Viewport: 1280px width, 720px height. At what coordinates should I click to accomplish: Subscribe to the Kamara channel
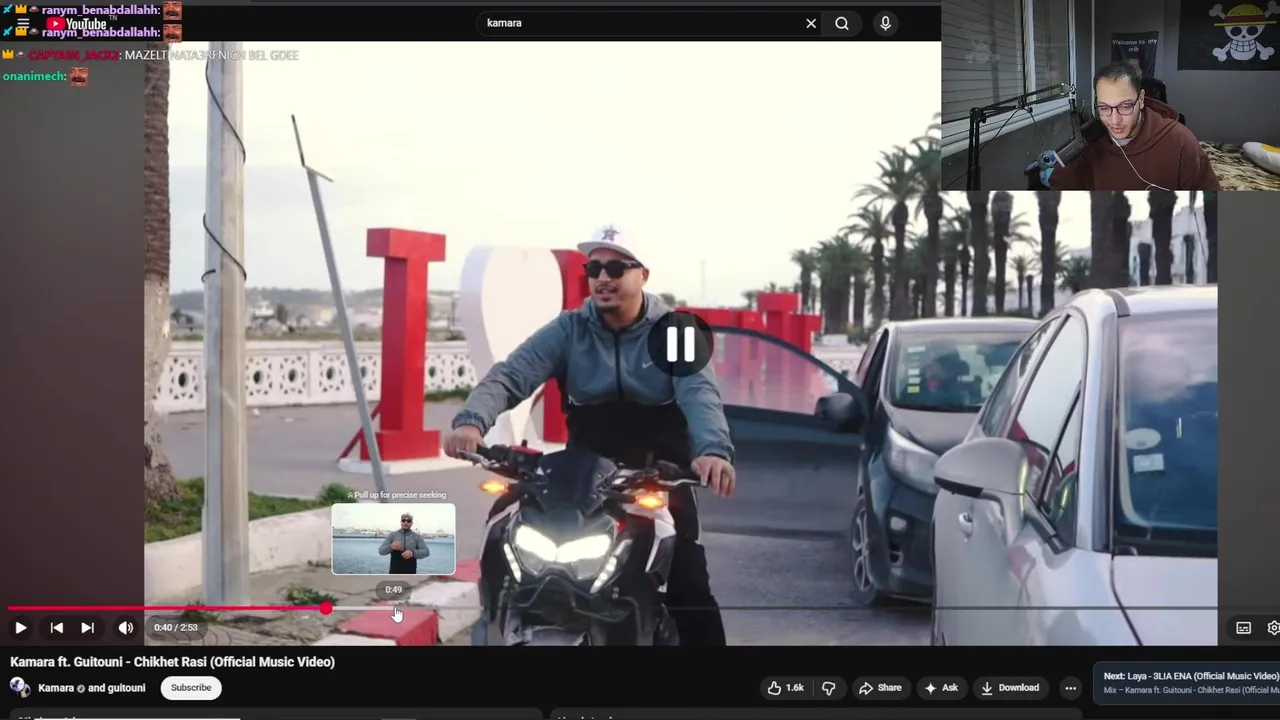pos(191,688)
